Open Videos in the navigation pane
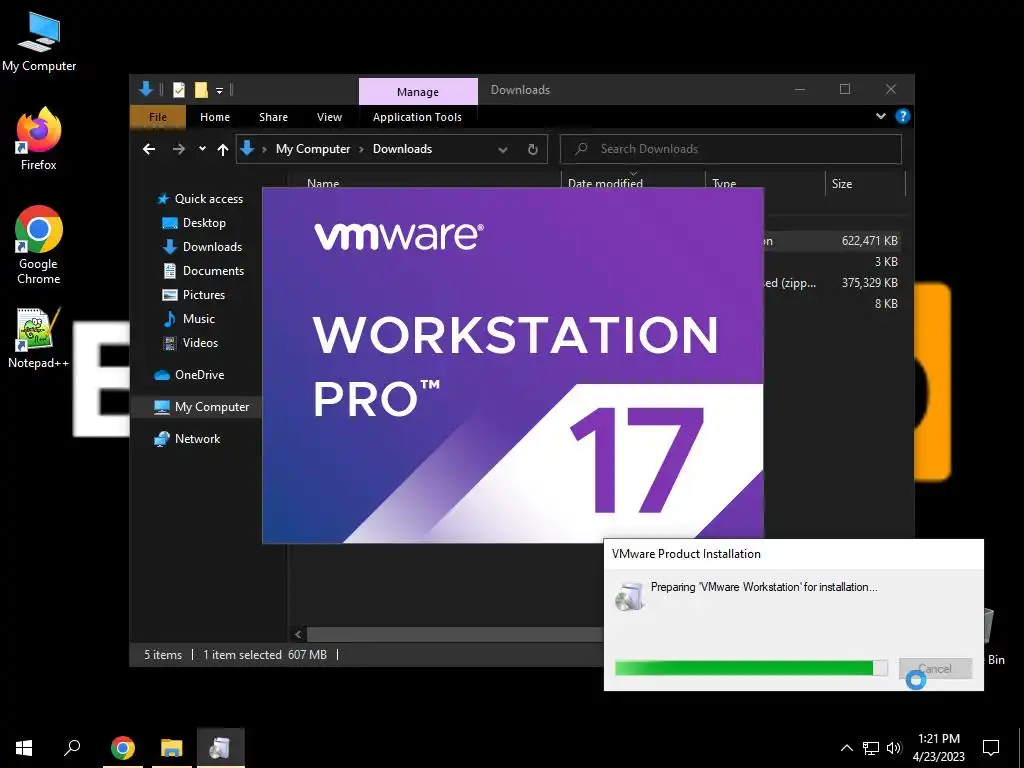 (x=190, y=343)
